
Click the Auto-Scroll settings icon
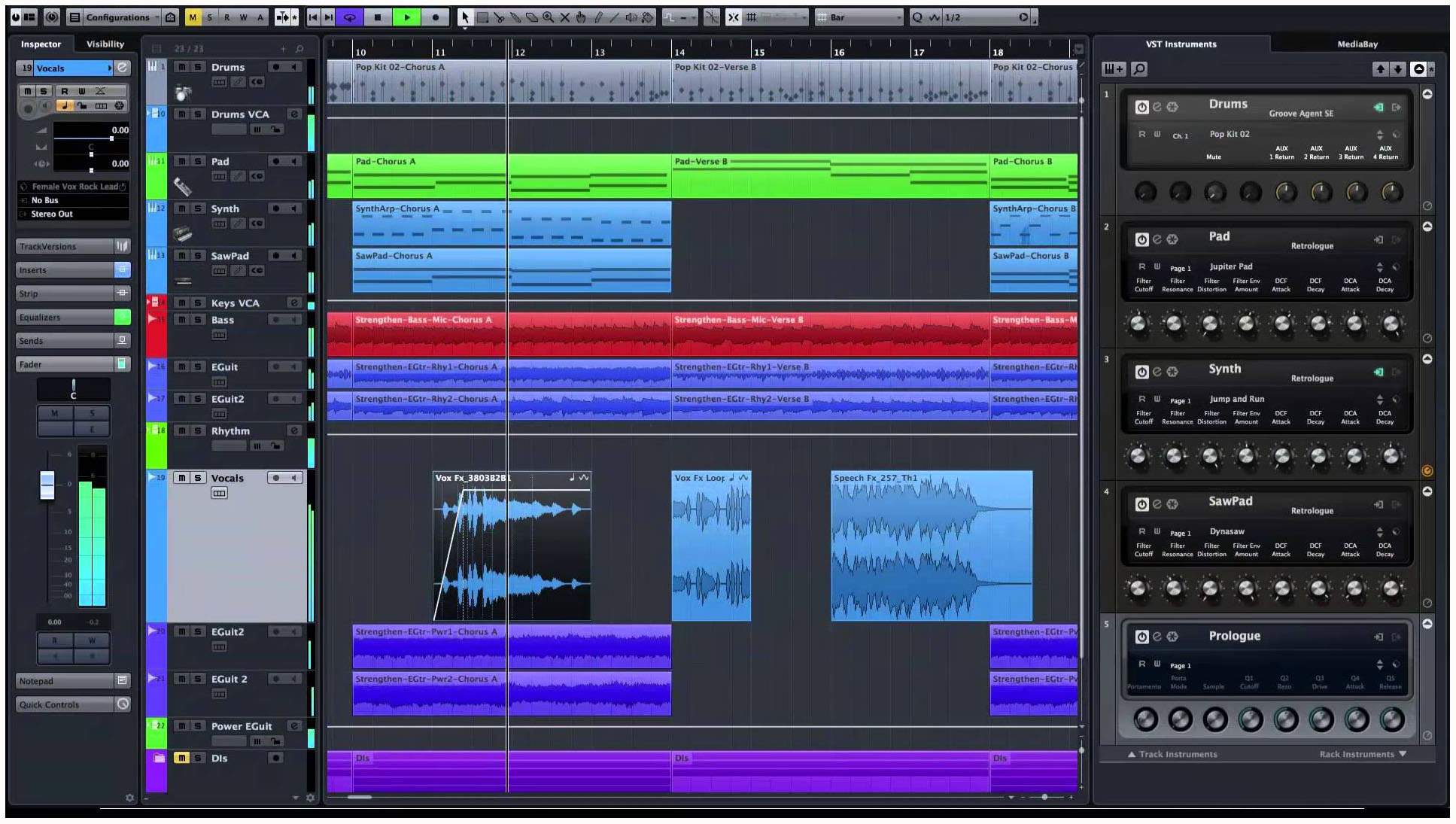294,17
